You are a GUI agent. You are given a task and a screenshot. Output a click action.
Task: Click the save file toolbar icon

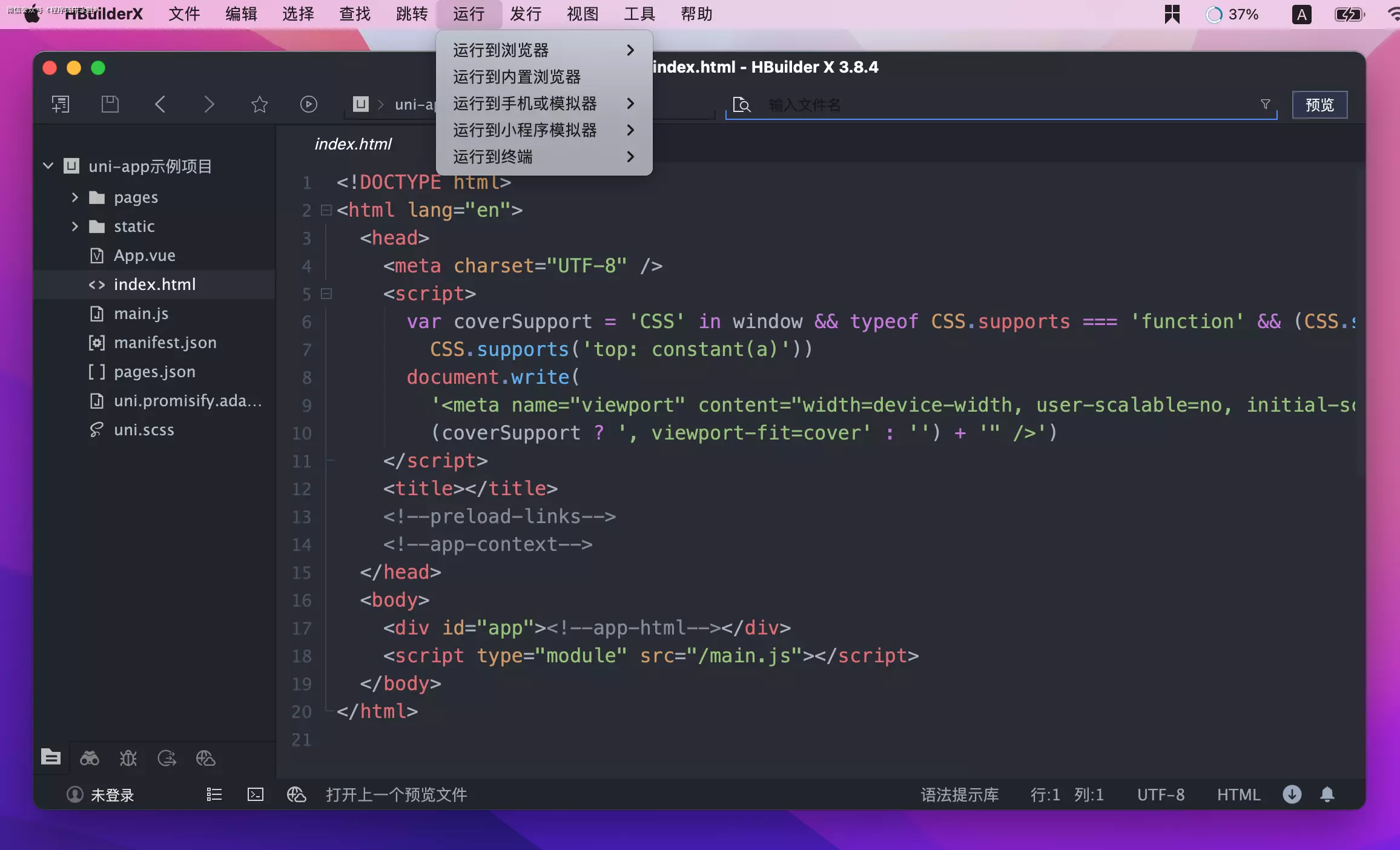(x=110, y=104)
